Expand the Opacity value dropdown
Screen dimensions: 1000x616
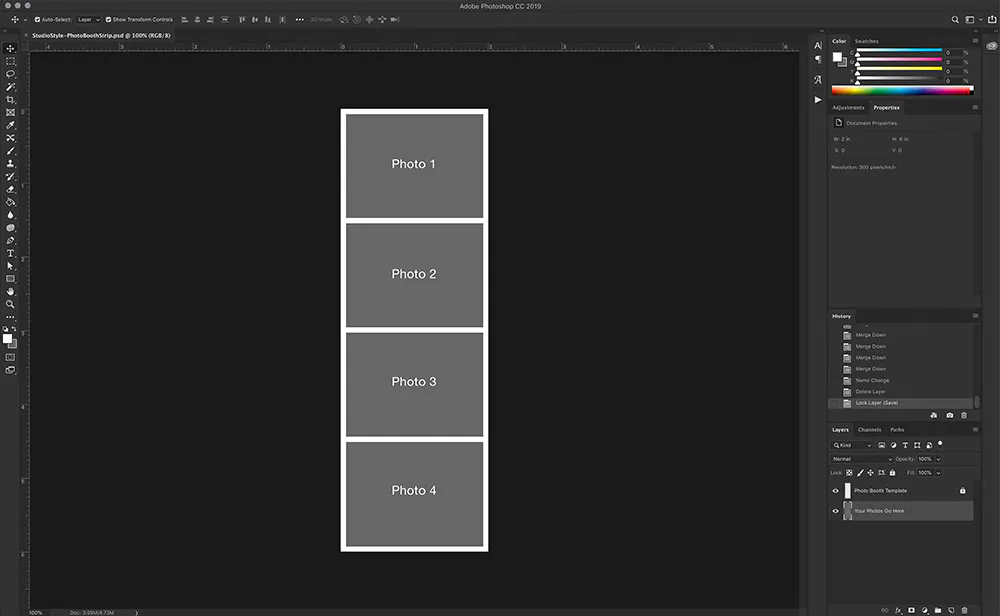(x=938, y=459)
